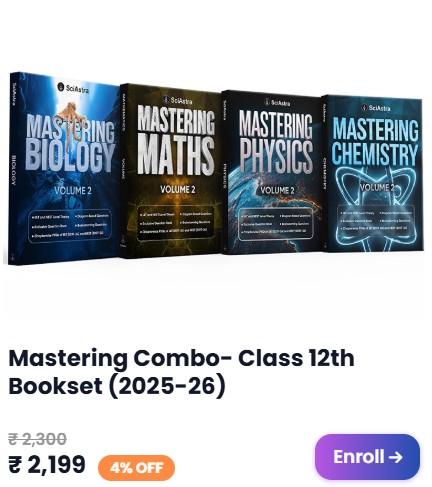
Task: Click the features box on Physics cover
Action: (x=276, y=224)
